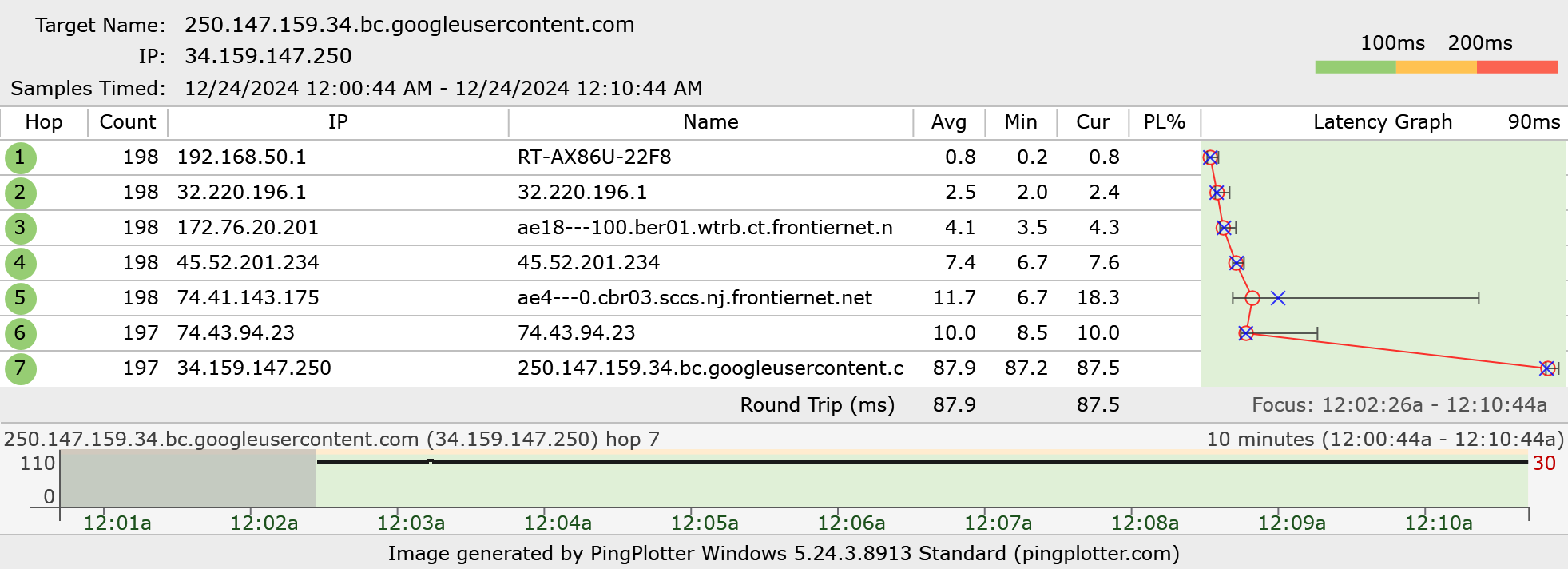
Task: Click the Count column header
Action: (x=128, y=122)
